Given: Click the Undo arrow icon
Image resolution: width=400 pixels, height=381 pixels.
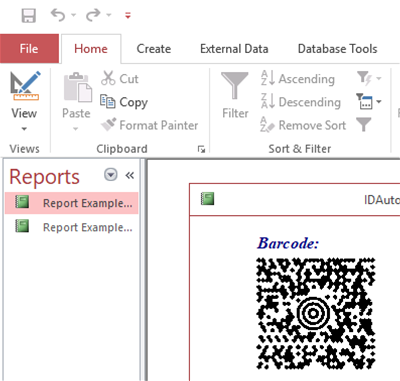Looking at the screenshot, I should pos(58,15).
